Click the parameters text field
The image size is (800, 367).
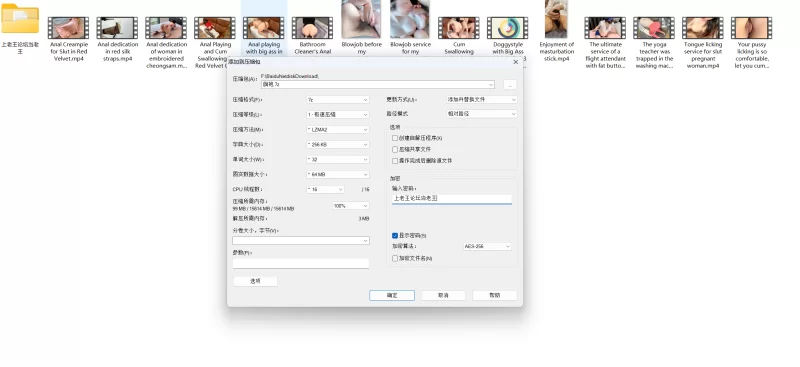(x=301, y=263)
